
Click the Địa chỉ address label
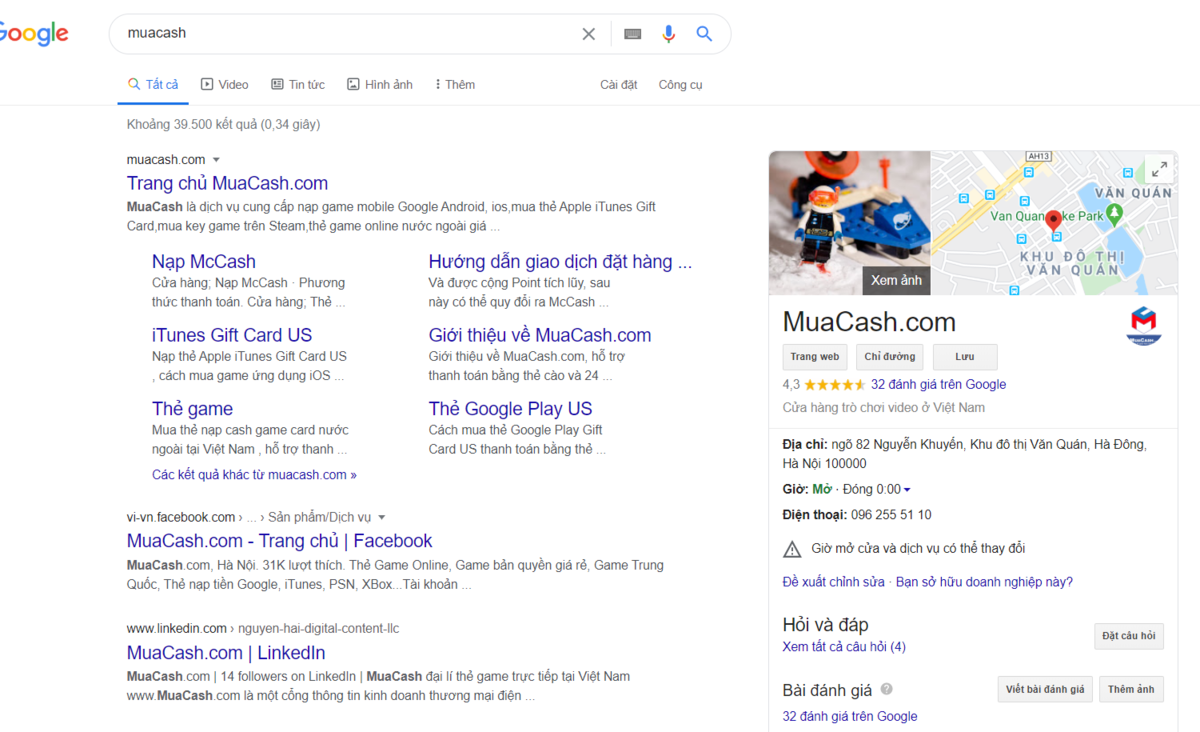(806, 444)
